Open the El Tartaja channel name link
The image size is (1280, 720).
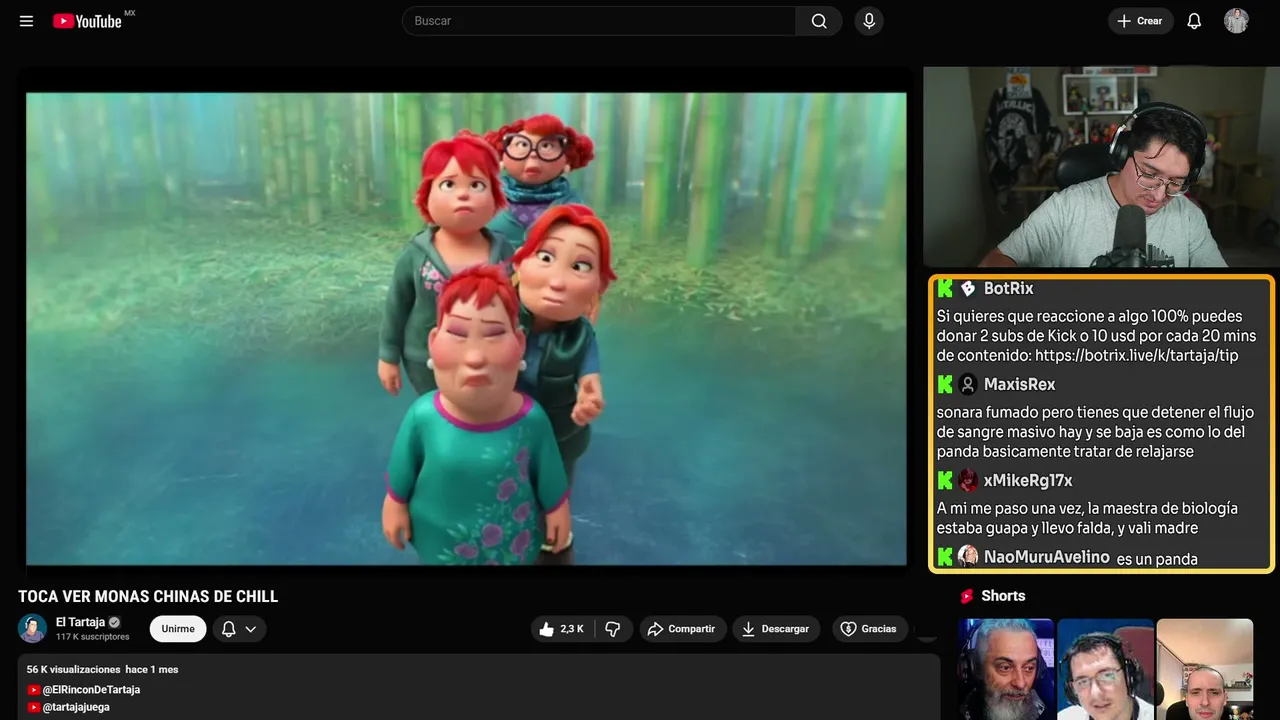[80, 622]
